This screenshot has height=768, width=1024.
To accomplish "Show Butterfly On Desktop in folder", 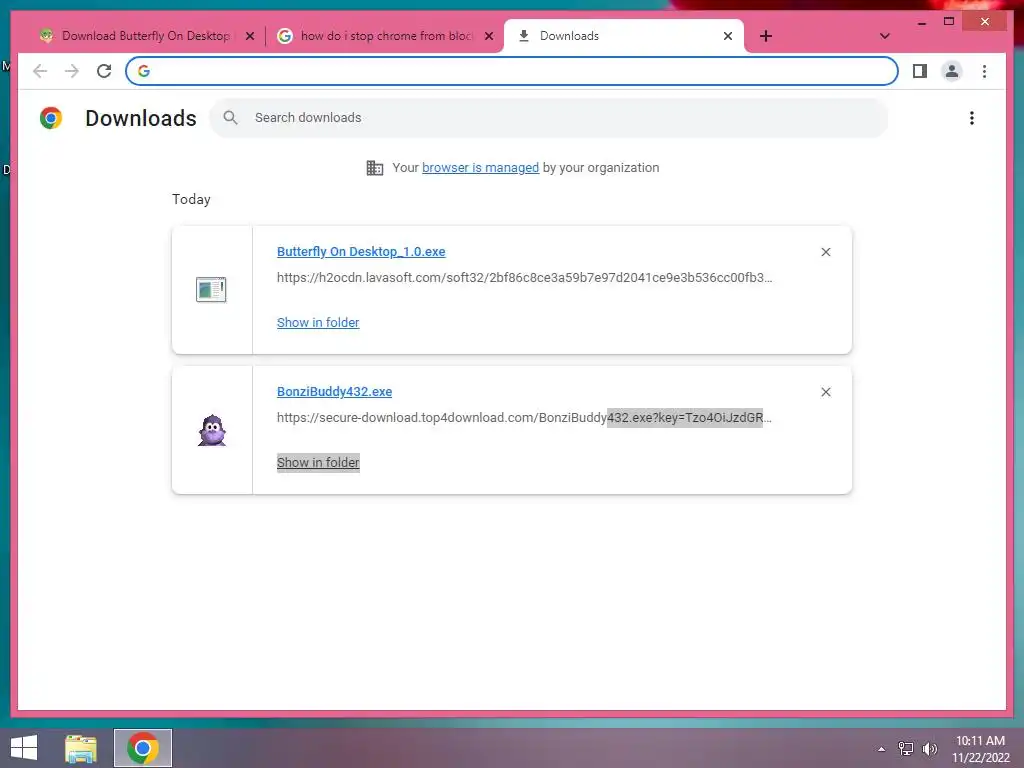I will pyautogui.click(x=318, y=323).
